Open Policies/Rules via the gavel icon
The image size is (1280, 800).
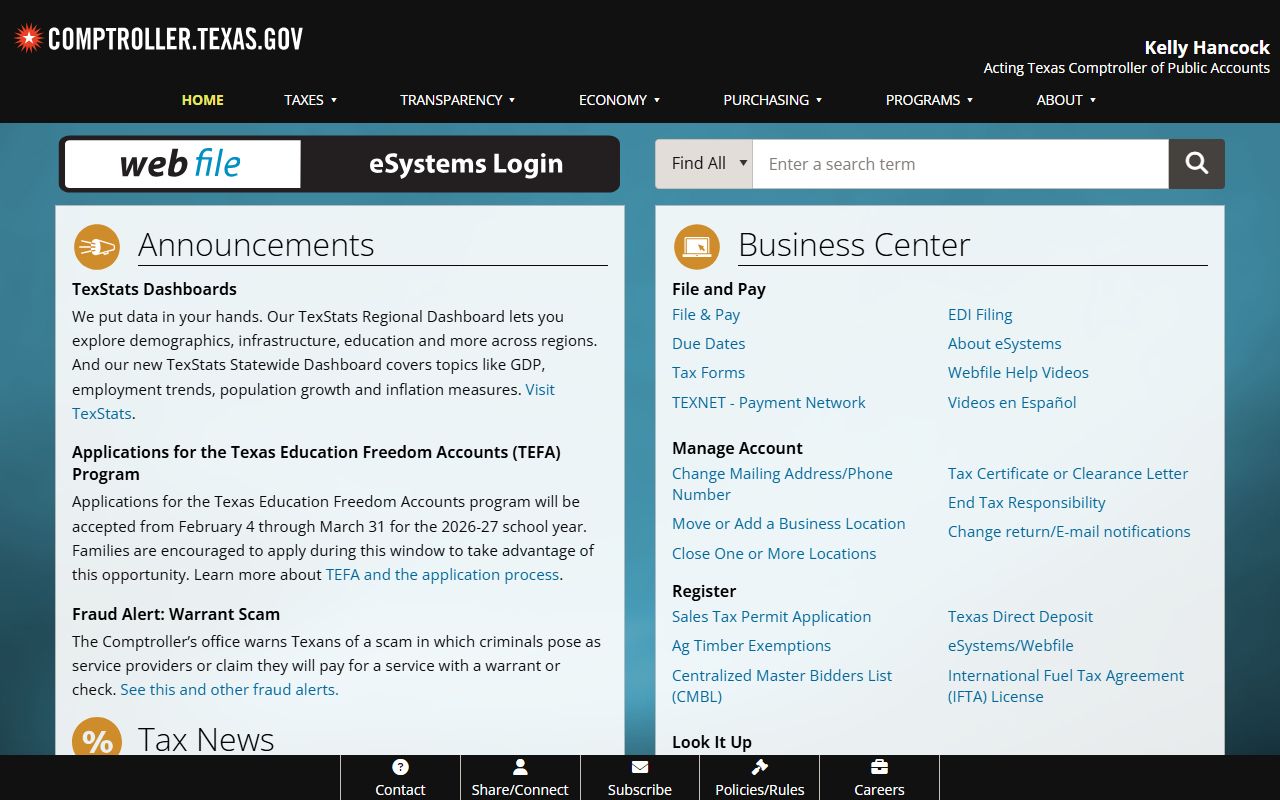760,767
